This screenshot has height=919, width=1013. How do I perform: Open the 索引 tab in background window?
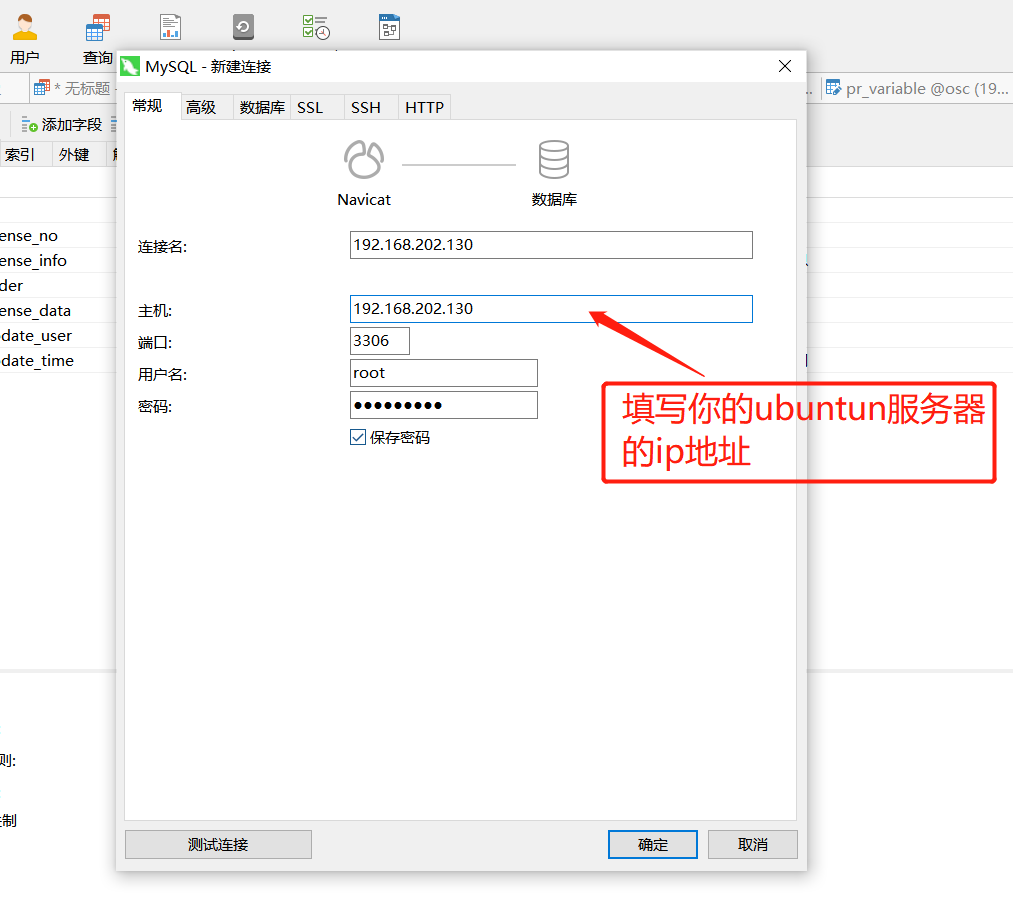(26, 155)
